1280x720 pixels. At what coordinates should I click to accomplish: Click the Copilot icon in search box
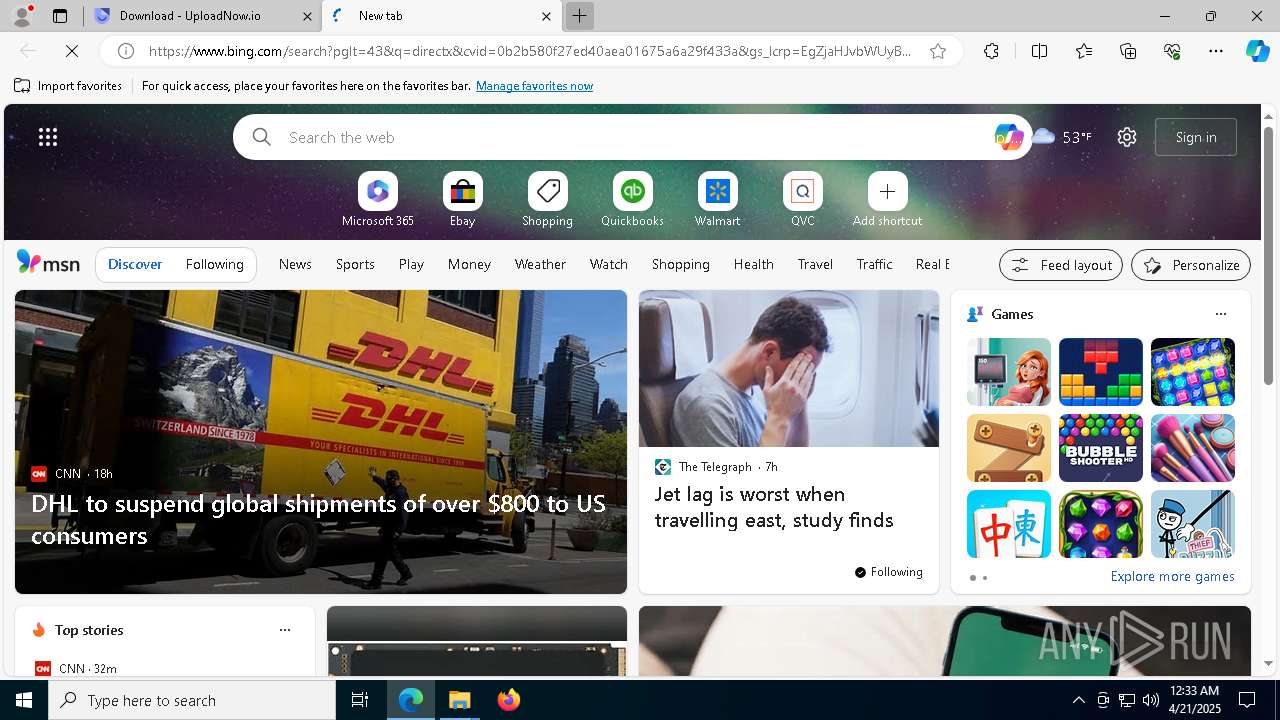point(1008,137)
